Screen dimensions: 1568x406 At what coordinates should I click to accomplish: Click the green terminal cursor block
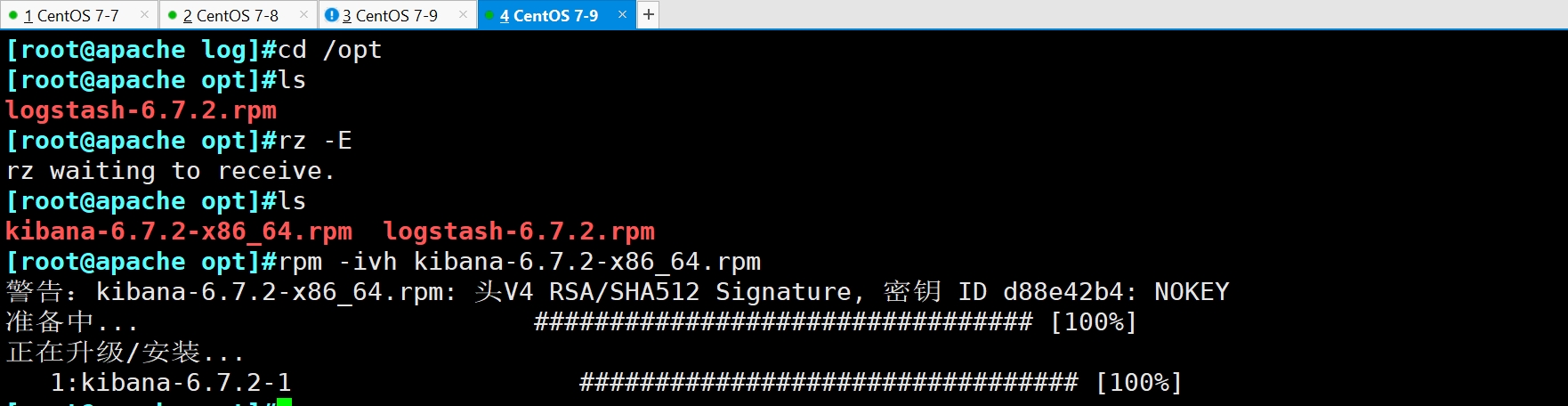[284, 402]
